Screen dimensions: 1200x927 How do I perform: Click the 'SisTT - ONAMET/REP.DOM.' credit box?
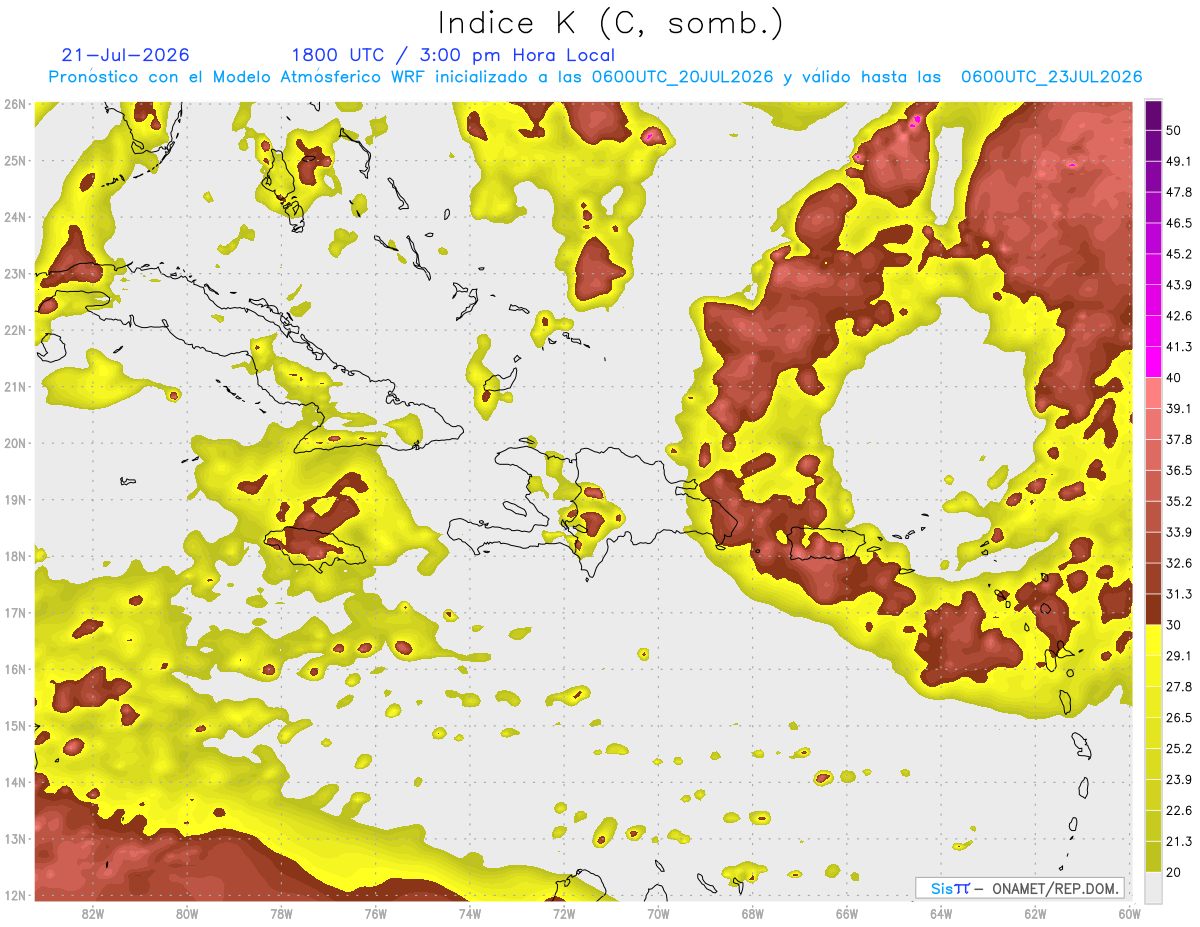tap(1020, 888)
